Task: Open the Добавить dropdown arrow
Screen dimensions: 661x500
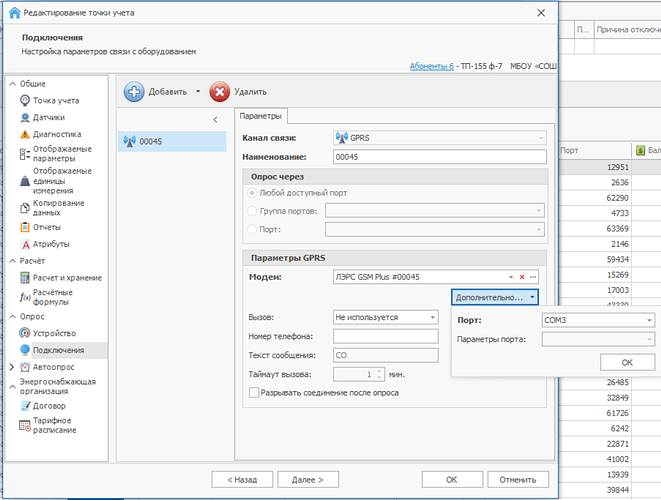Action: click(x=198, y=91)
